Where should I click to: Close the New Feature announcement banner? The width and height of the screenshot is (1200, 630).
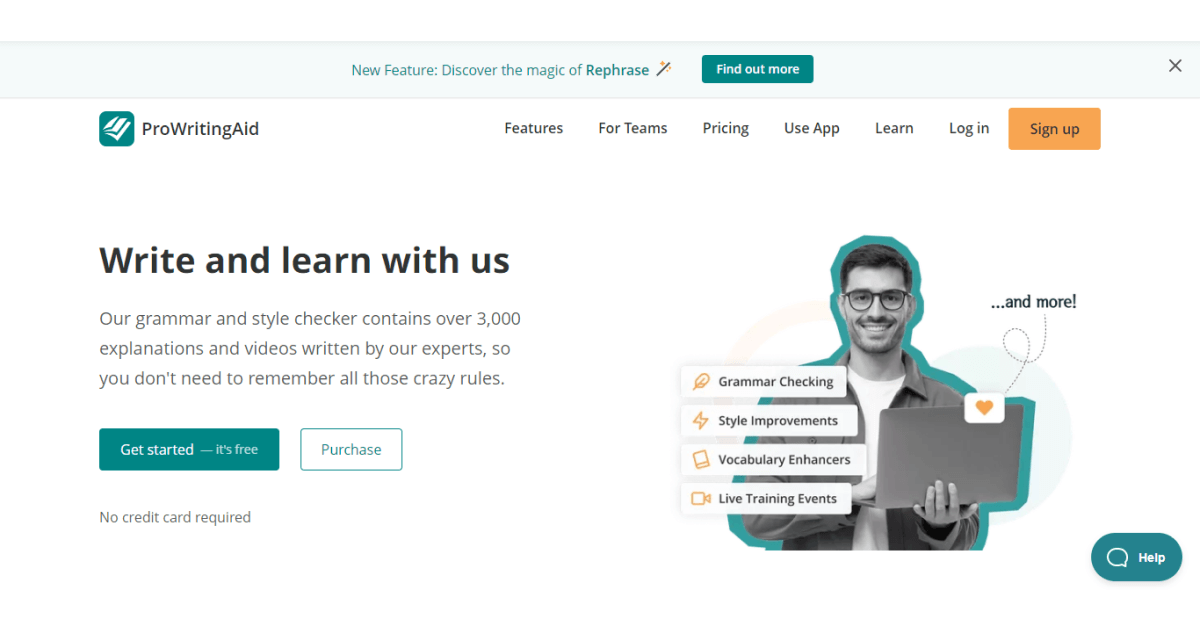tap(1175, 66)
